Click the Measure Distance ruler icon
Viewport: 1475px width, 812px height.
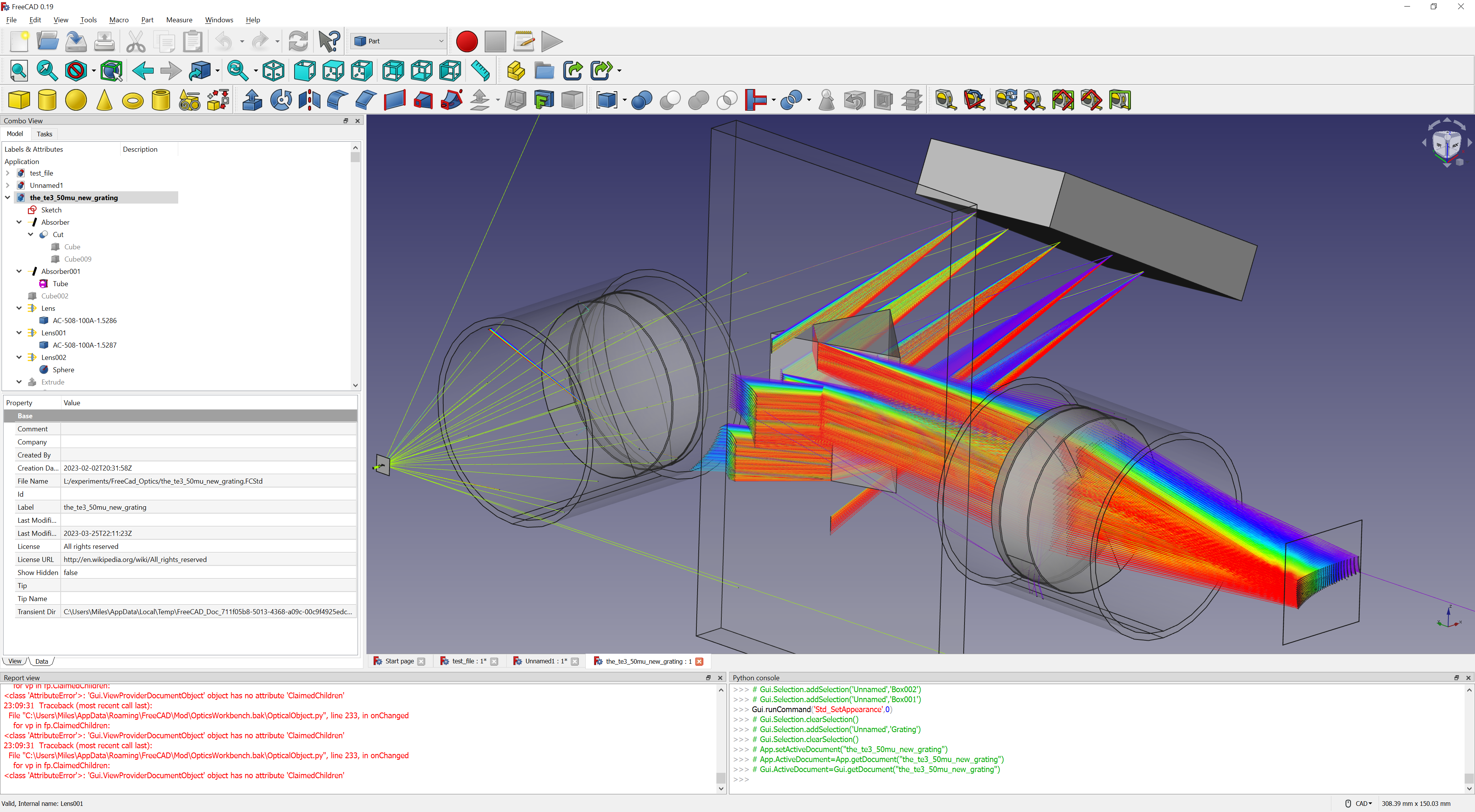(x=480, y=71)
